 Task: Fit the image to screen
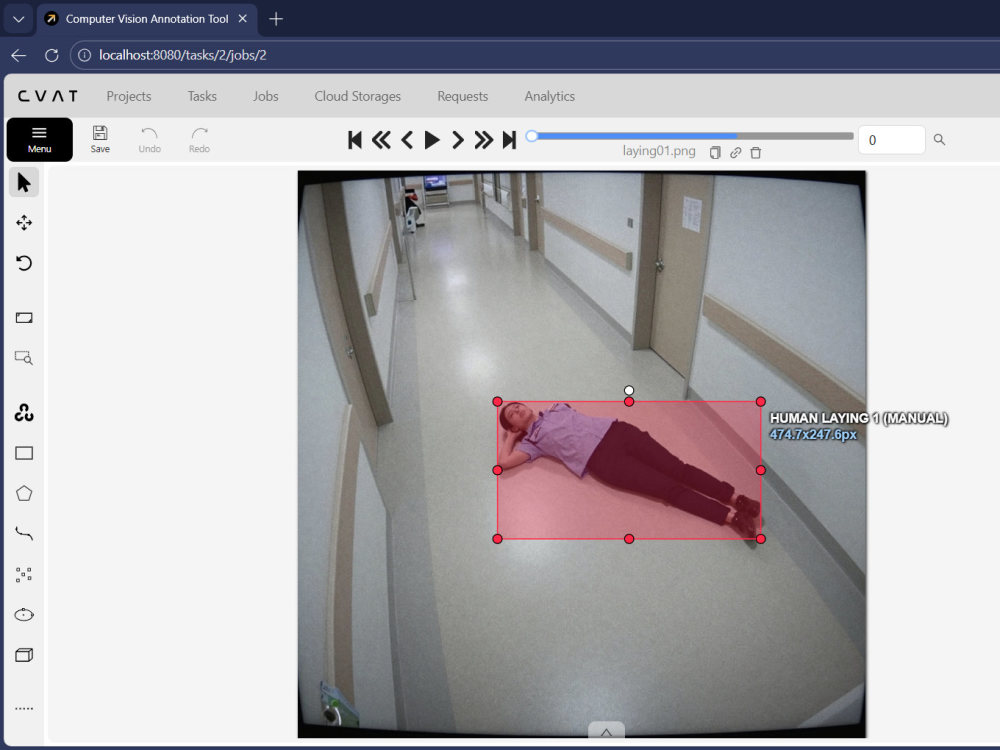coord(24,318)
